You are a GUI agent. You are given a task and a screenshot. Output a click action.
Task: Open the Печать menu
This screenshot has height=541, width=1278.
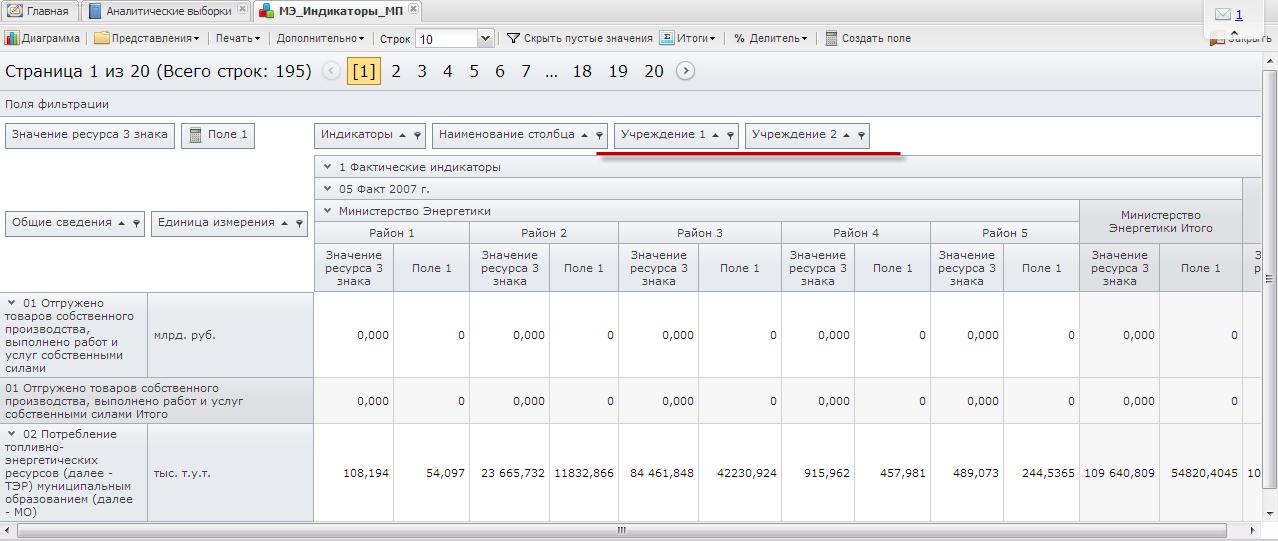(238, 38)
